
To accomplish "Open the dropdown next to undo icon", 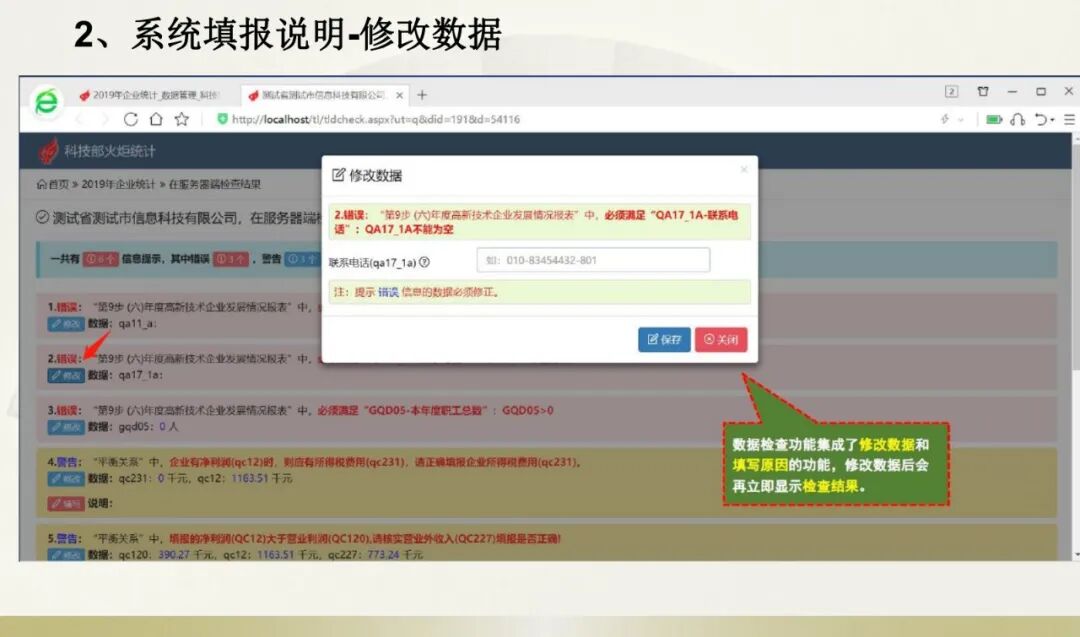I will click(1052, 121).
